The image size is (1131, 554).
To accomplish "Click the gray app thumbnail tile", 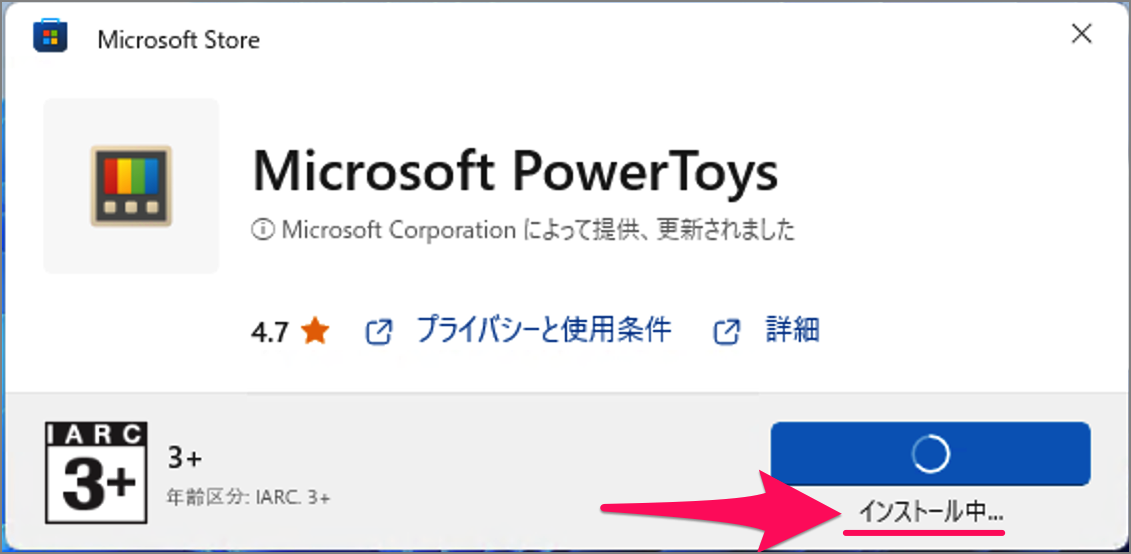I will (x=131, y=186).
